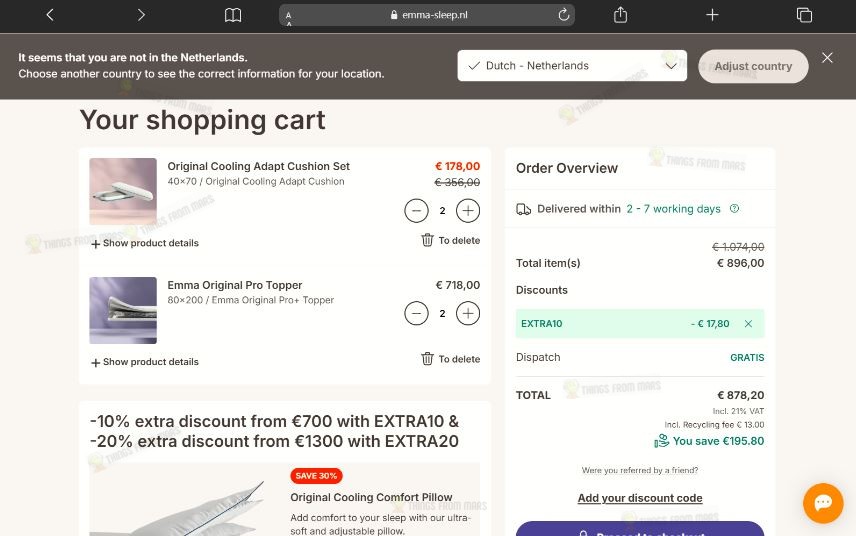Increase quantity of Original Cooling Adapt Cushion Set
Viewport: 856px width, 536px height.
pos(468,211)
